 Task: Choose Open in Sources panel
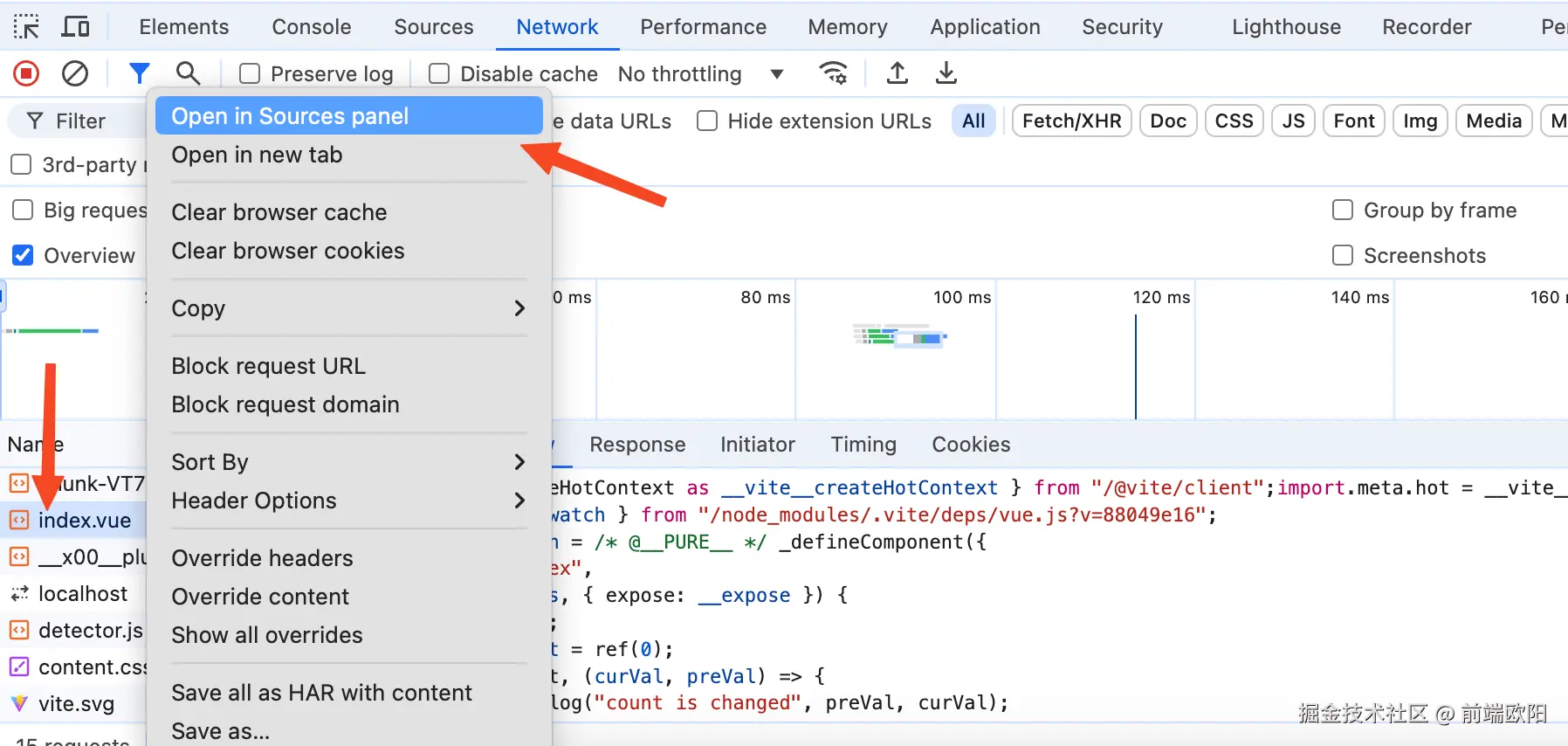click(349, 116)
